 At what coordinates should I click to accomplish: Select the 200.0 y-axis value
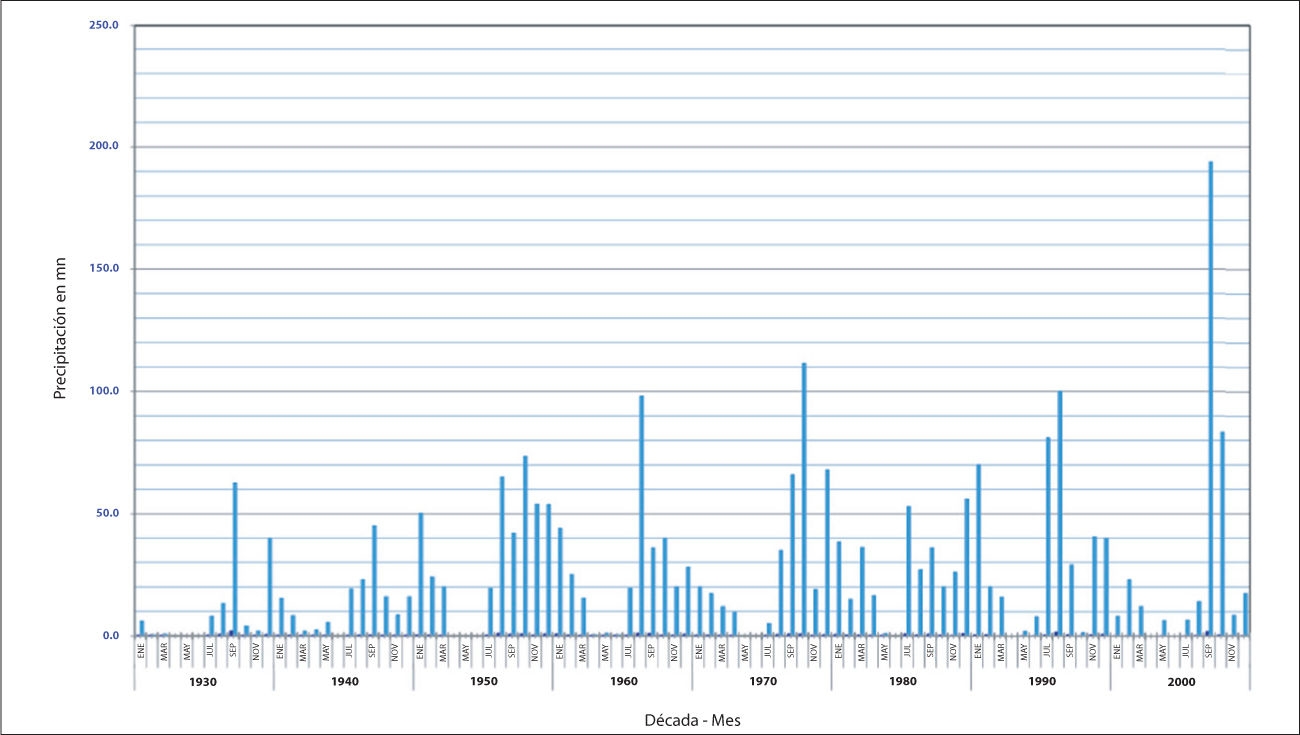coord(104,146)
